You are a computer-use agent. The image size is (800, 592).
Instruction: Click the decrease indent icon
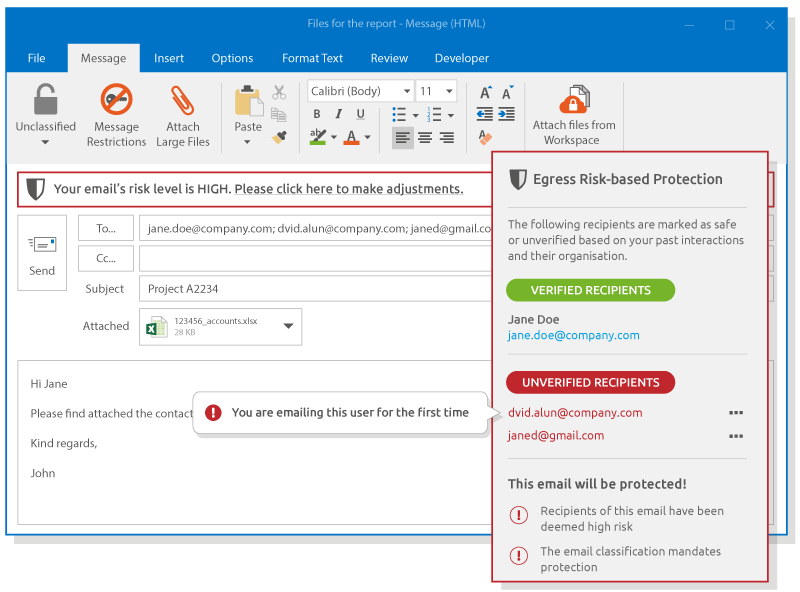pos(485,114)
